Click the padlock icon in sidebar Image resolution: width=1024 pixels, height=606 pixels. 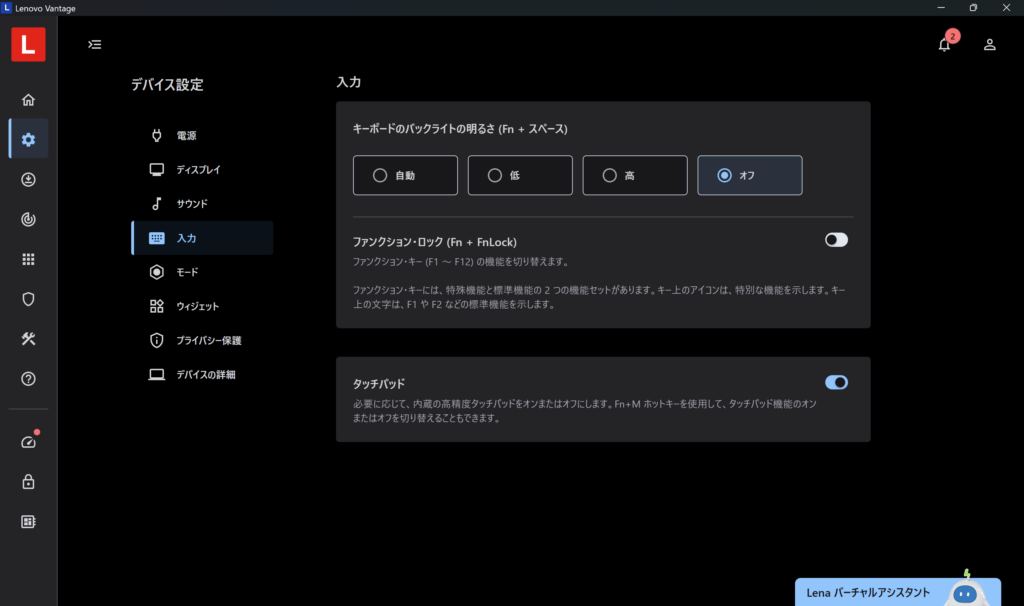(28, 482)
